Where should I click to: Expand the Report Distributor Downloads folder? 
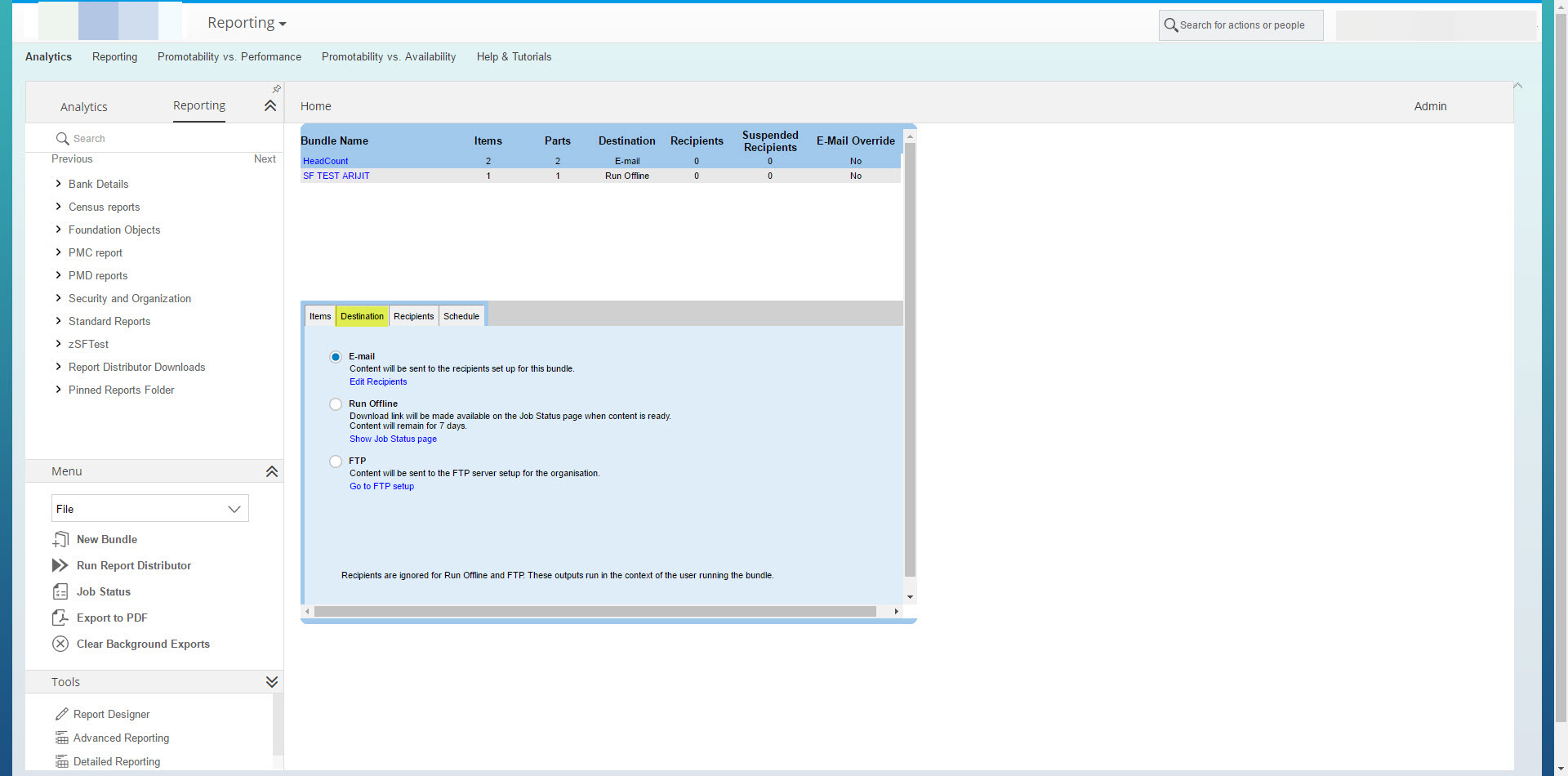click(x=58, y=367)
